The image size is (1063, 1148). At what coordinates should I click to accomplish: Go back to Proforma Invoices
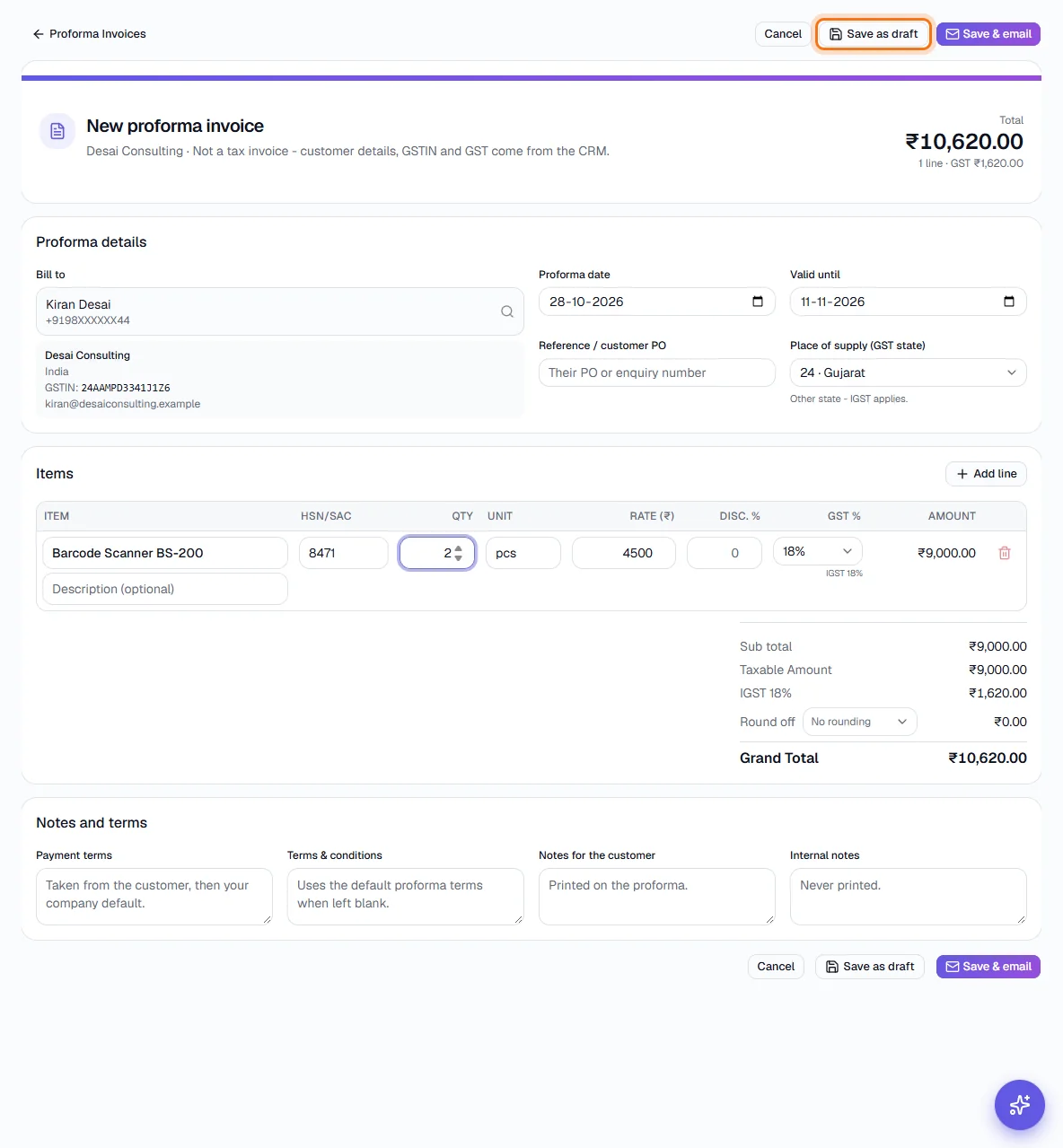[89, 34]
